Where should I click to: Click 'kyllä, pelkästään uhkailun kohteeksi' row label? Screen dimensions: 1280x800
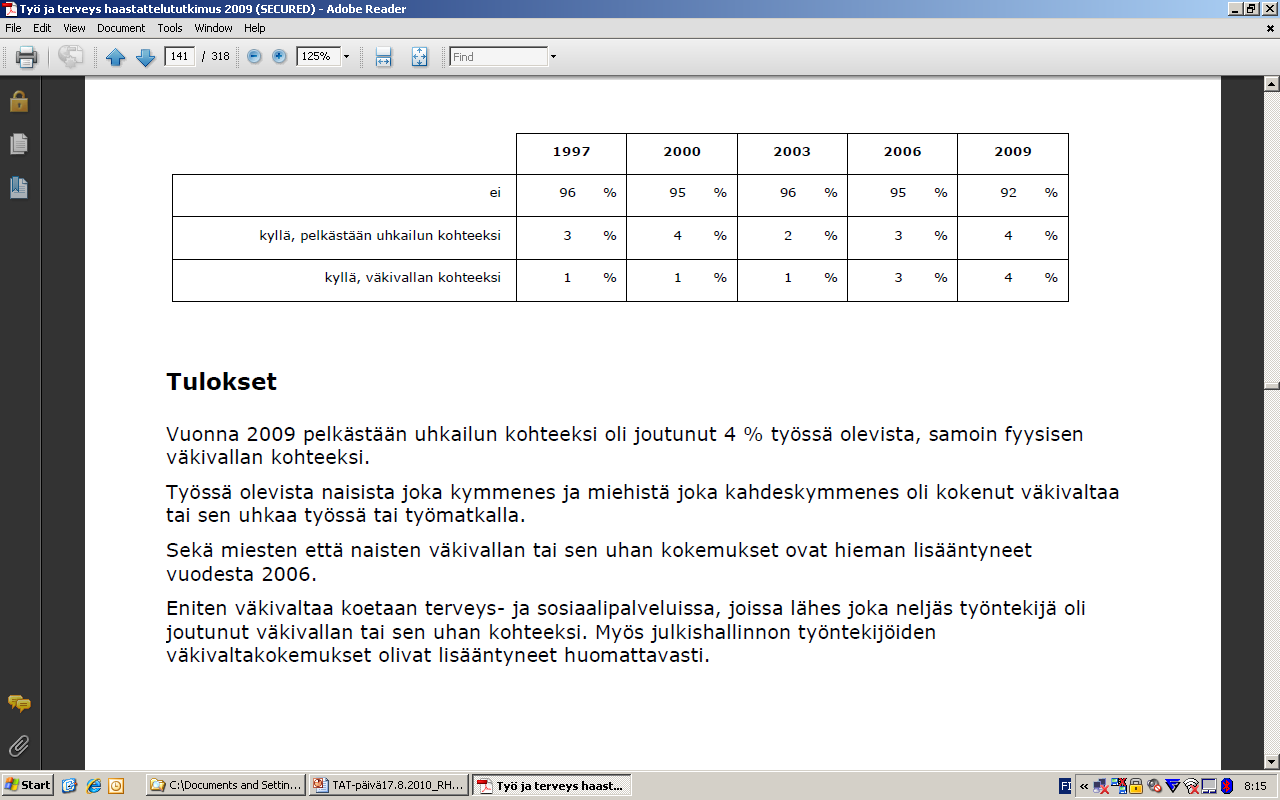tap(380, 235)
